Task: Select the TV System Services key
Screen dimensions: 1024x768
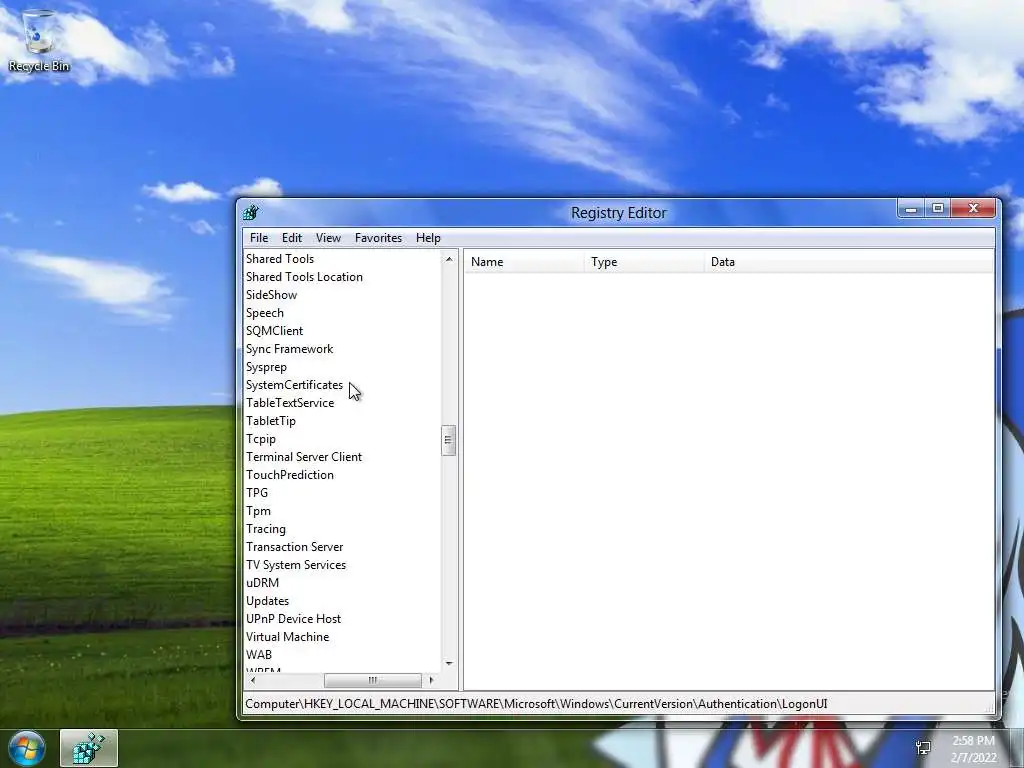Action: pyautogui.click(x=296, y=565)
